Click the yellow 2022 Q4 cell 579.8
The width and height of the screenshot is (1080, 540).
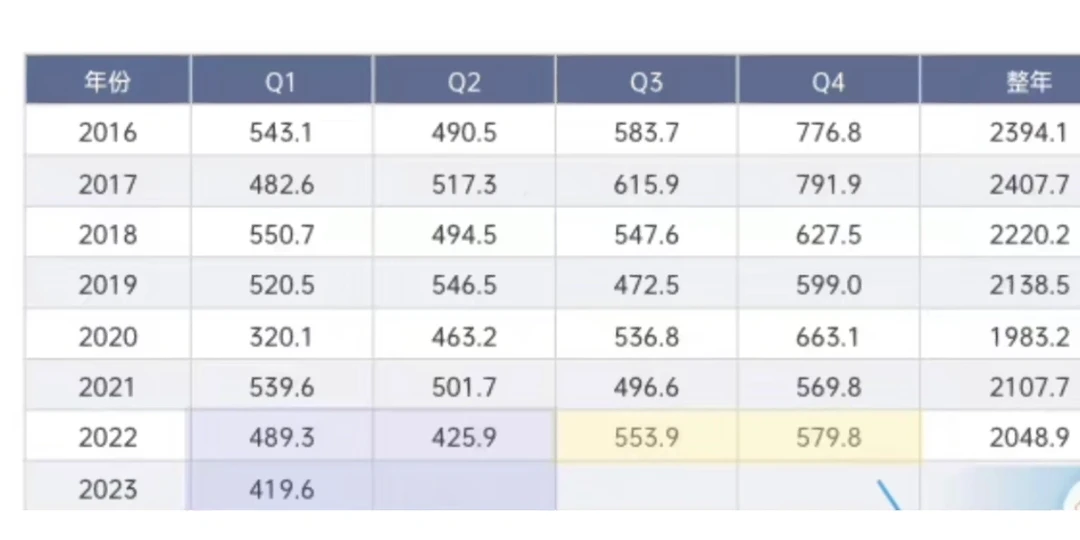829,437
